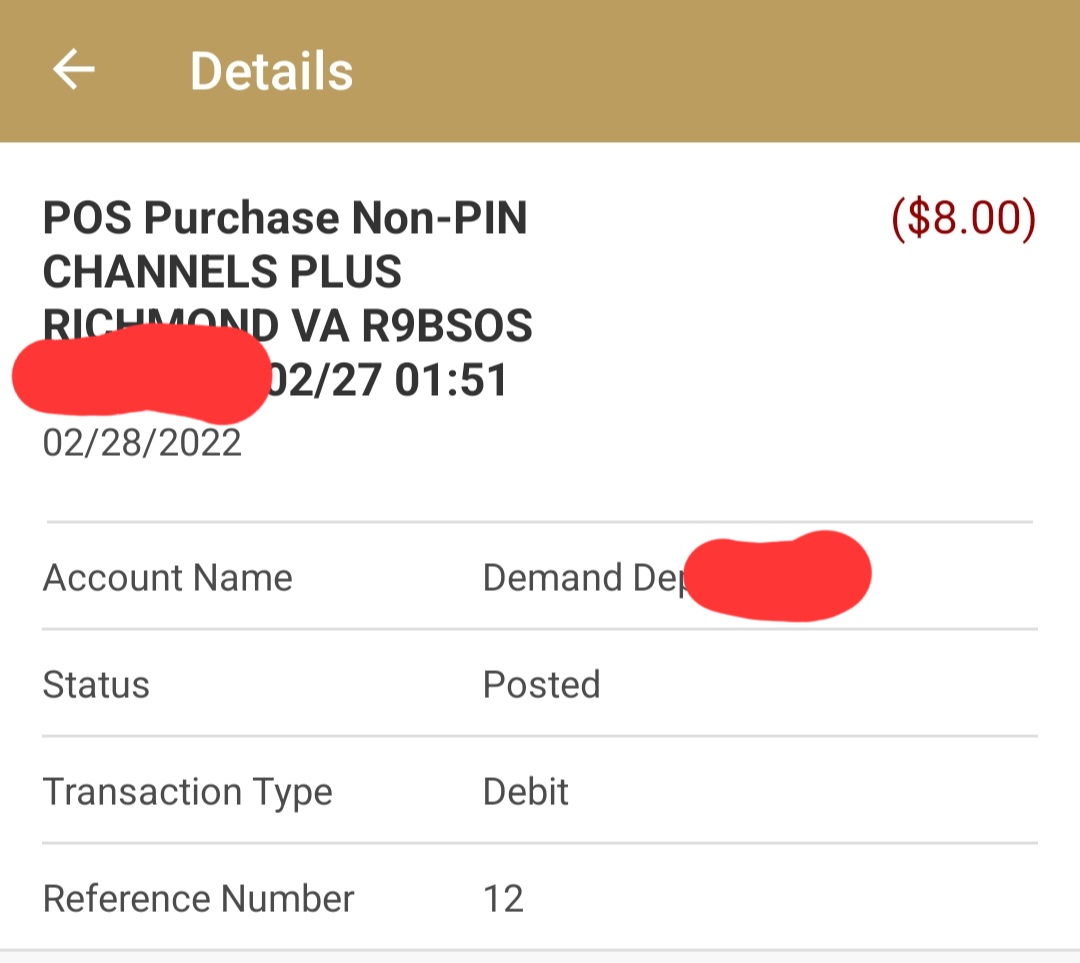Tap the Transaction Type label
The height and width of the screenshot is (963, 1080).
tap(187, 792)
